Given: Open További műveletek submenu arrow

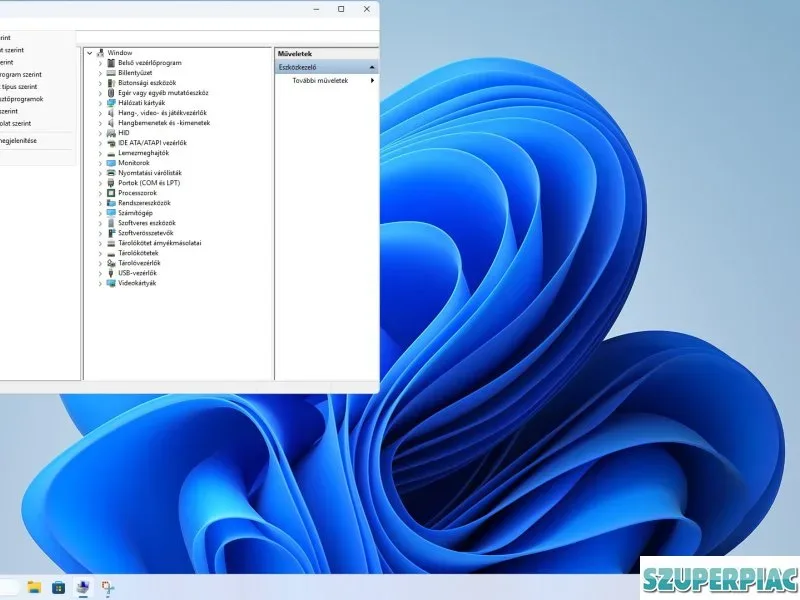Looking at the screenshot, I should click(372, 81).
